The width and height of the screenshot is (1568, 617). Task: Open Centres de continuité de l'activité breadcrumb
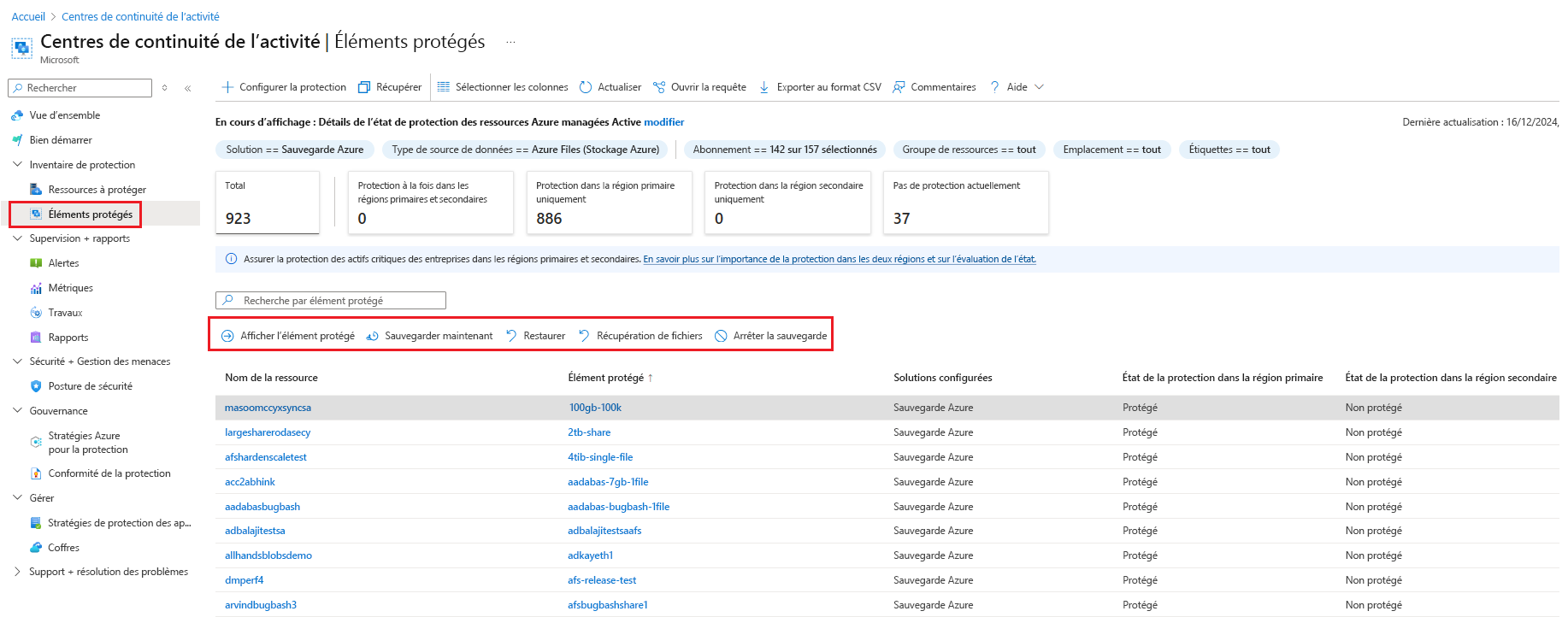click(140, 16)
